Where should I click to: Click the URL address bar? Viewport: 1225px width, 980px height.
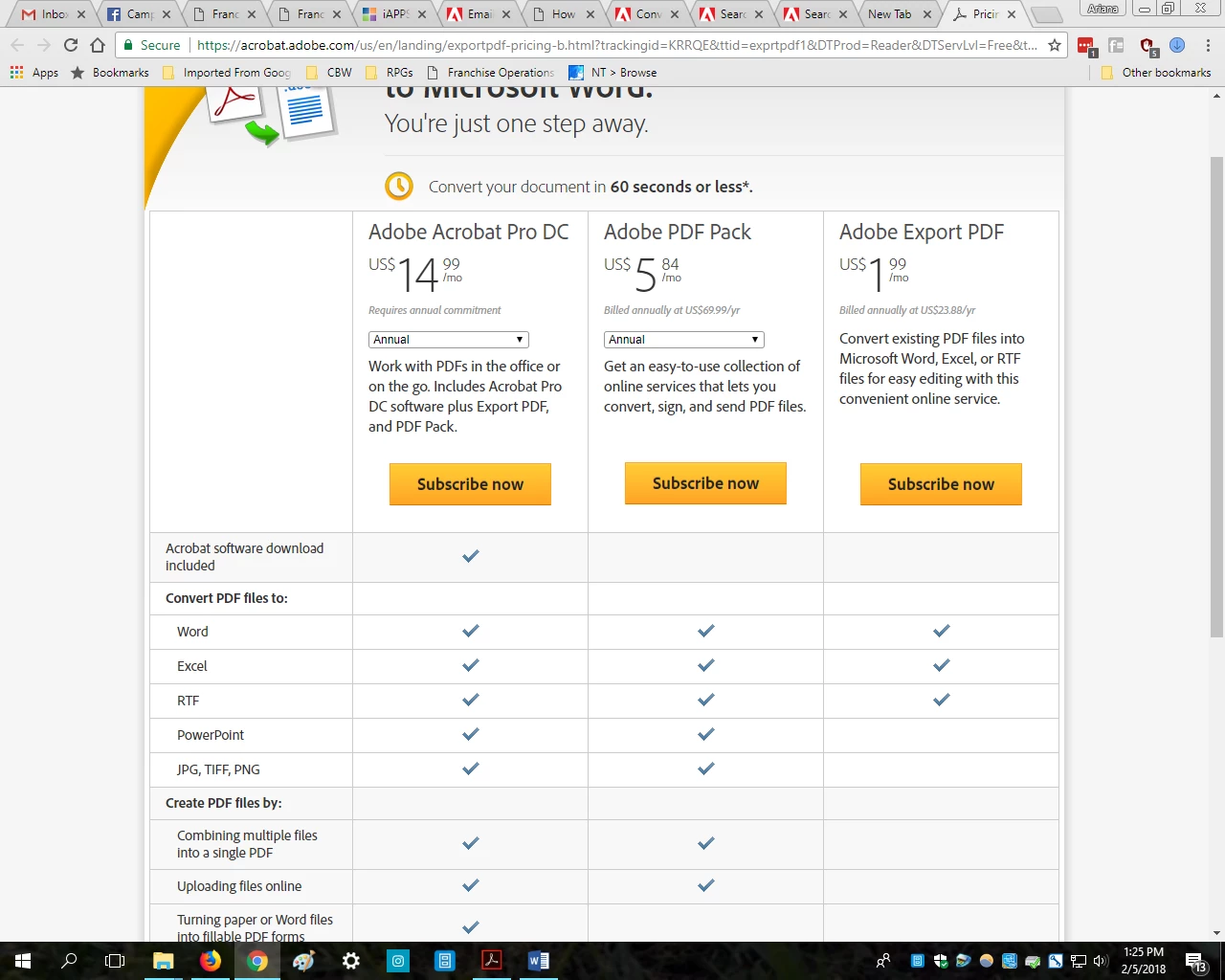[x=616, y=45]
